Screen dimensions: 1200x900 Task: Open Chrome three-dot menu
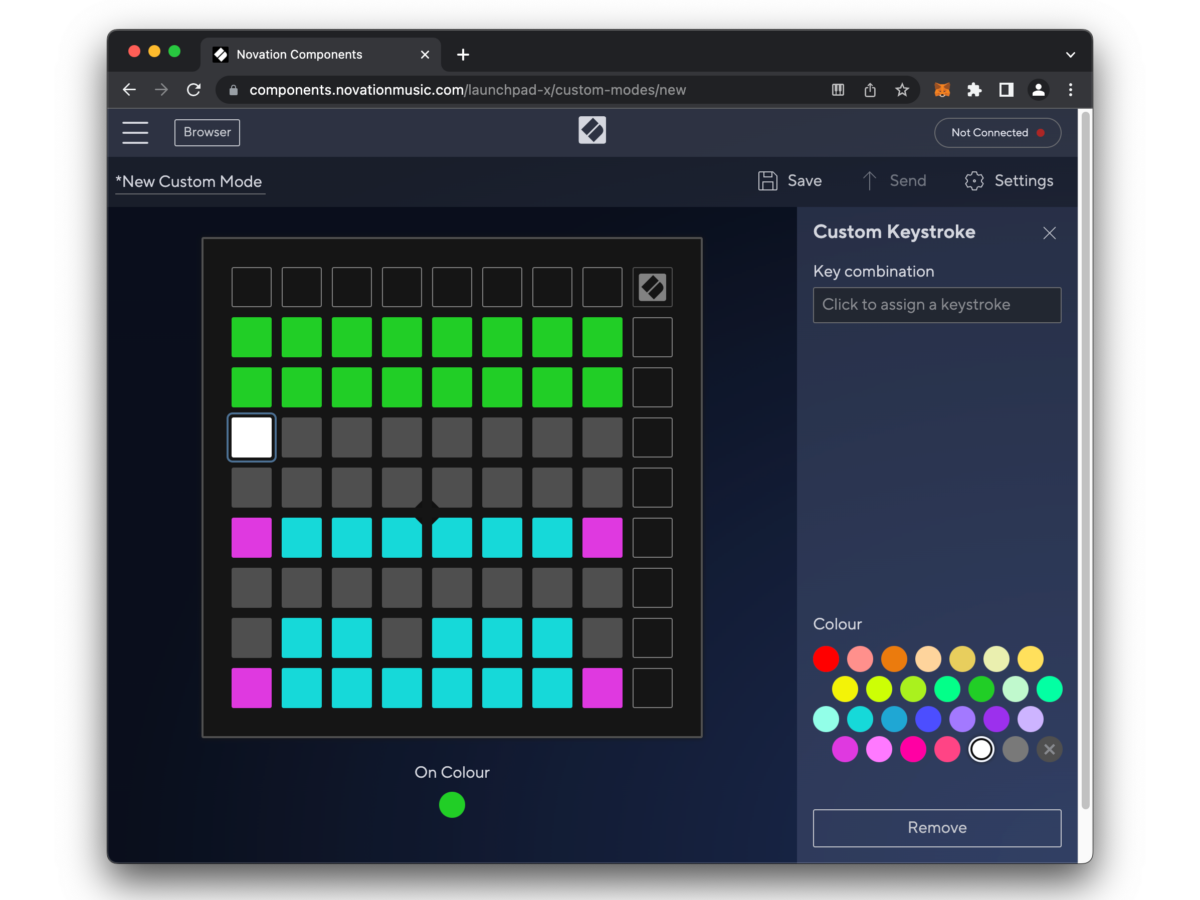1070,90
